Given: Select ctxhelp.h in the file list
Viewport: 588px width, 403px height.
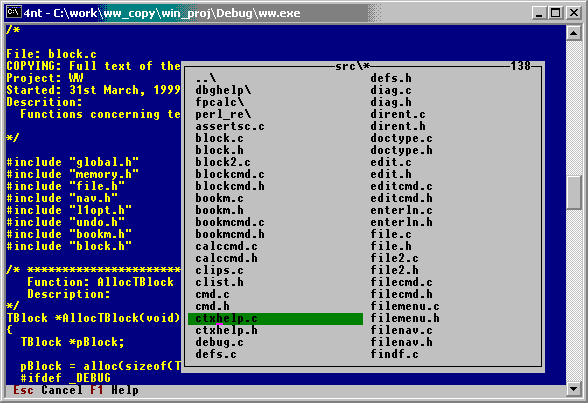Looking at the screenshot, I should [x=226, y=330].
